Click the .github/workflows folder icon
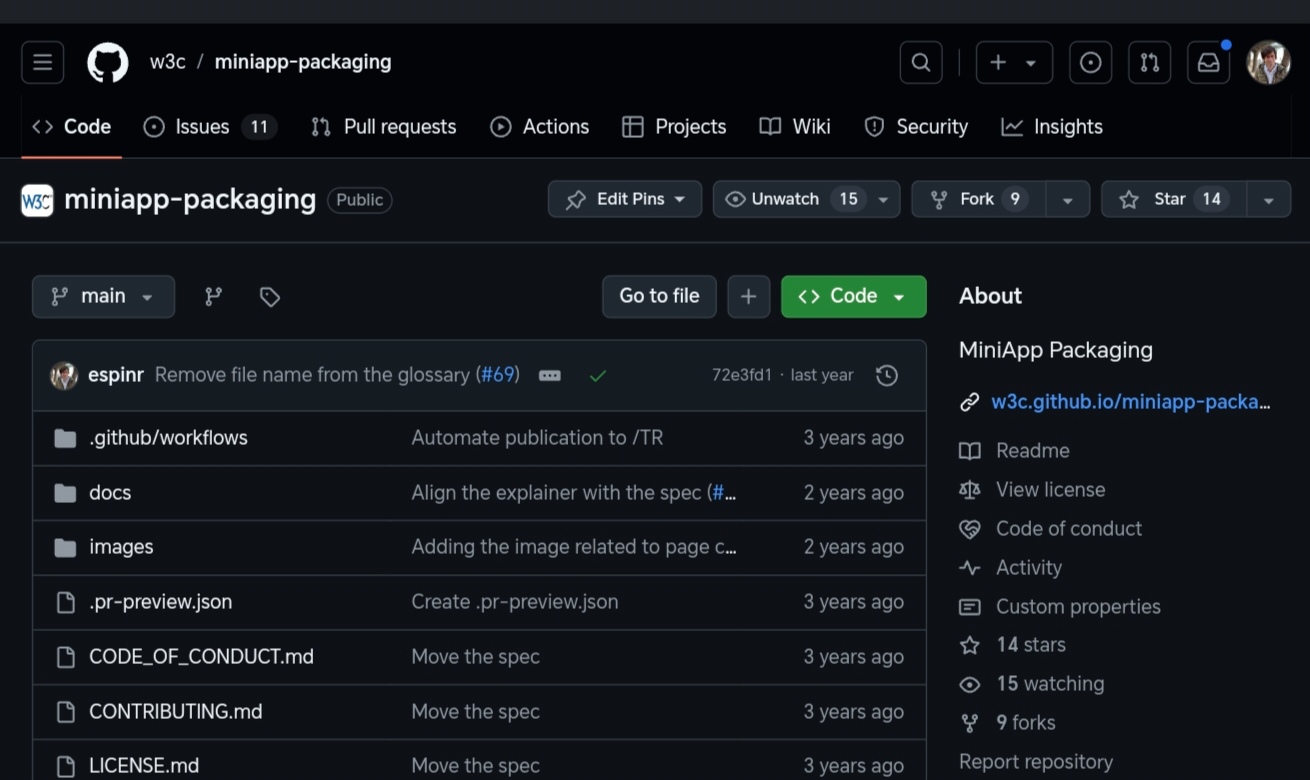Screen dimensions: 1310x780 pos(65,438)
